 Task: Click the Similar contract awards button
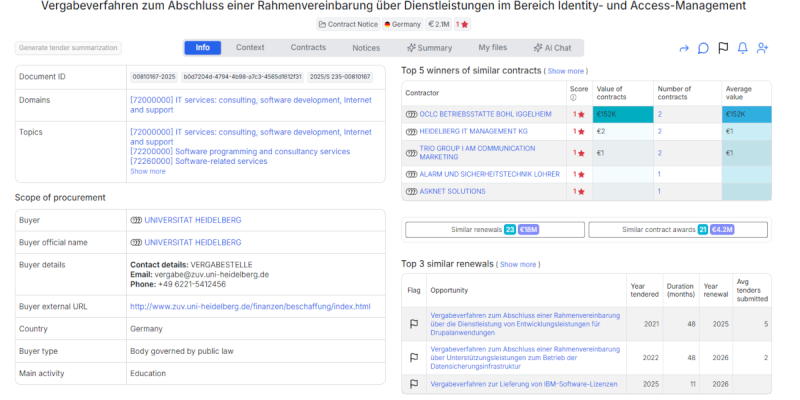point(678,230)
